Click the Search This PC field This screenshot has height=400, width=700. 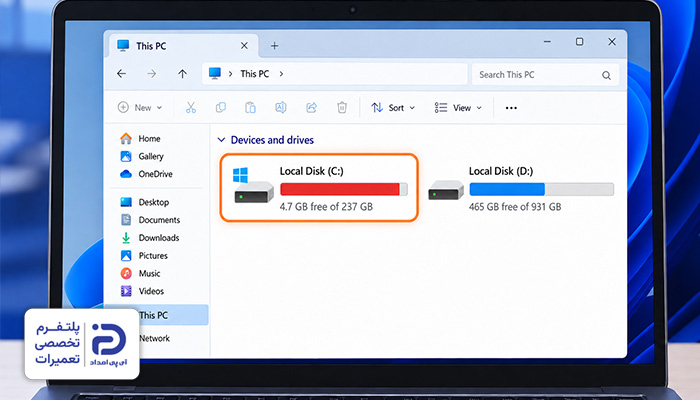pos(546,75)
